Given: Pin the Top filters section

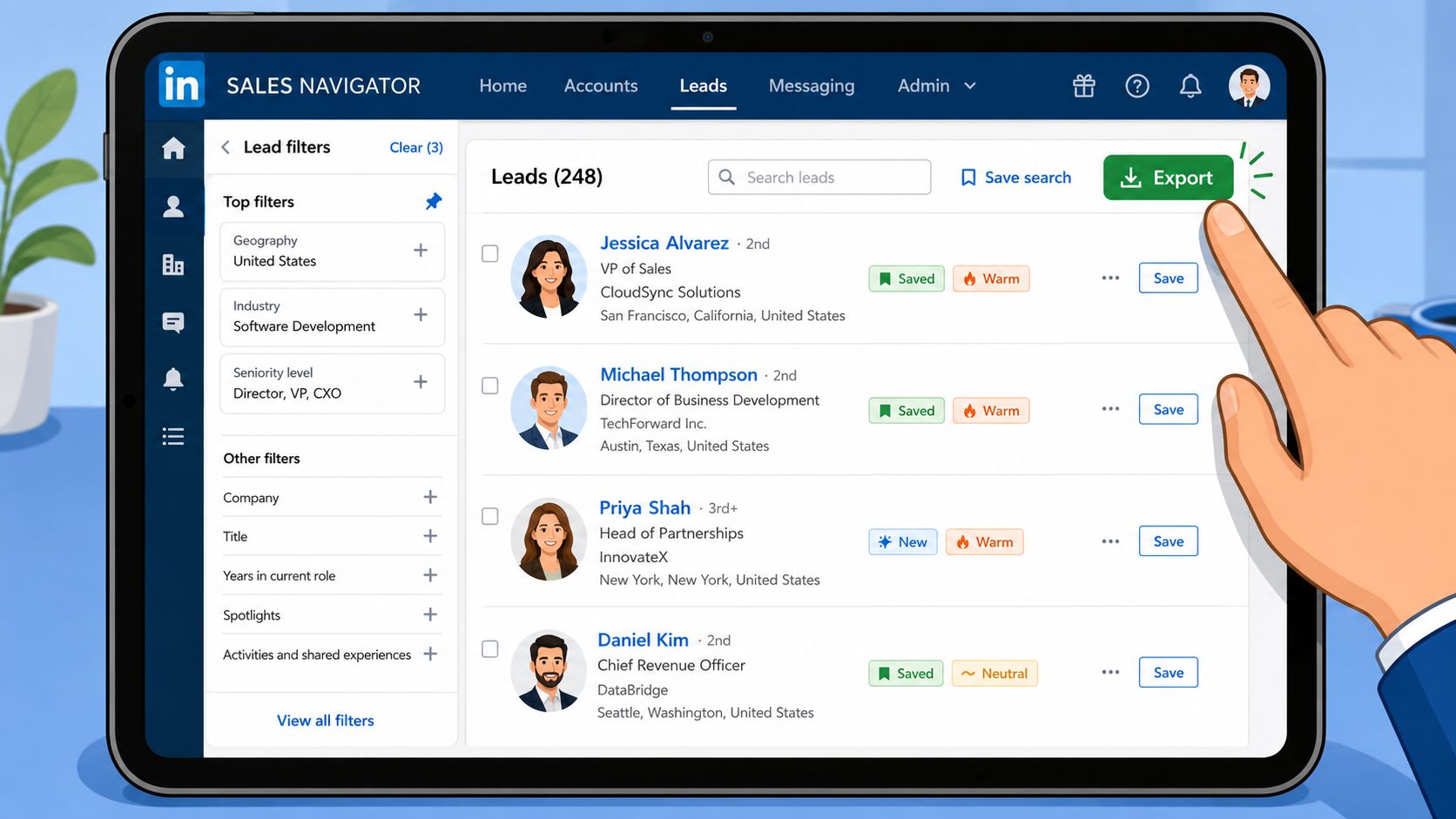Looking at the screenshot, I should [x=433, y=201].
